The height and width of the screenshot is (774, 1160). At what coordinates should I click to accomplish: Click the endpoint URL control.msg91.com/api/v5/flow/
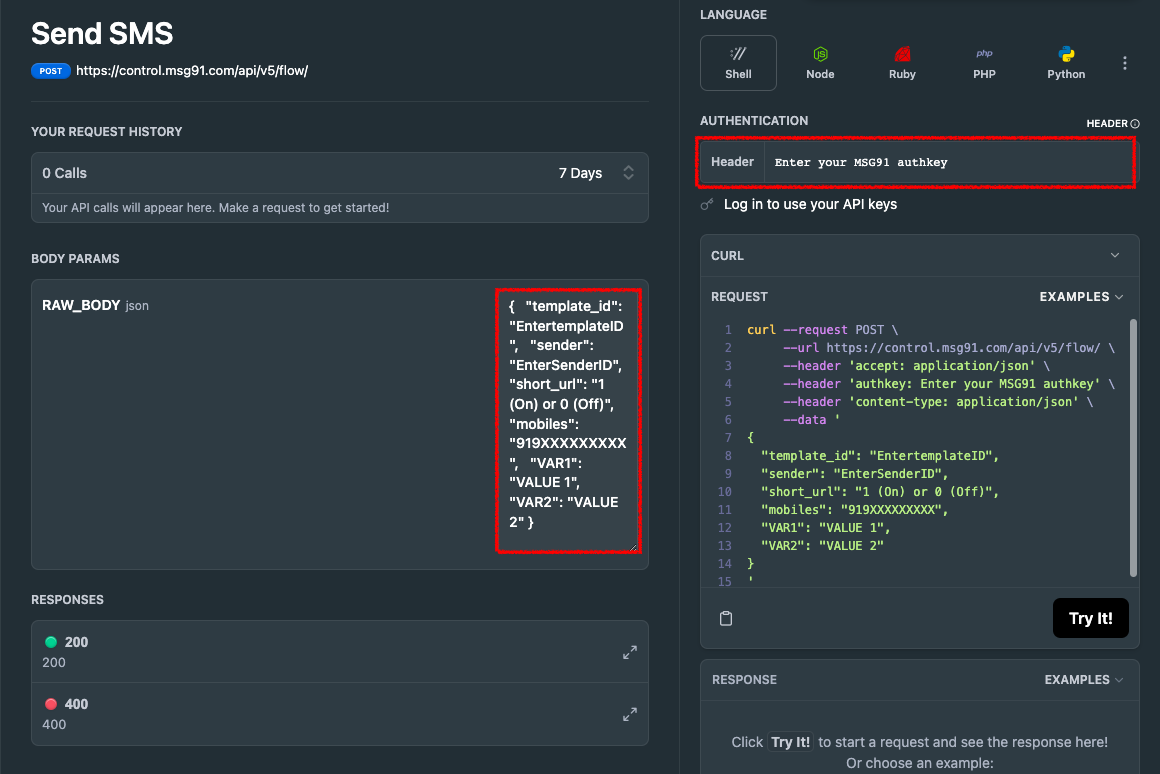click(192, 71)
